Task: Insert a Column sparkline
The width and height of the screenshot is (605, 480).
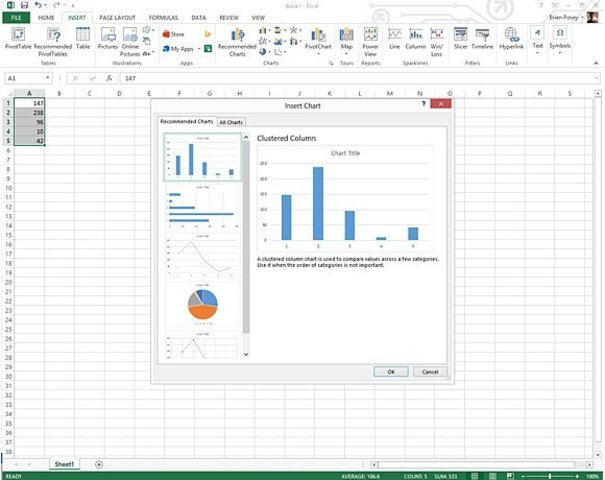Action: click(416, 38)
